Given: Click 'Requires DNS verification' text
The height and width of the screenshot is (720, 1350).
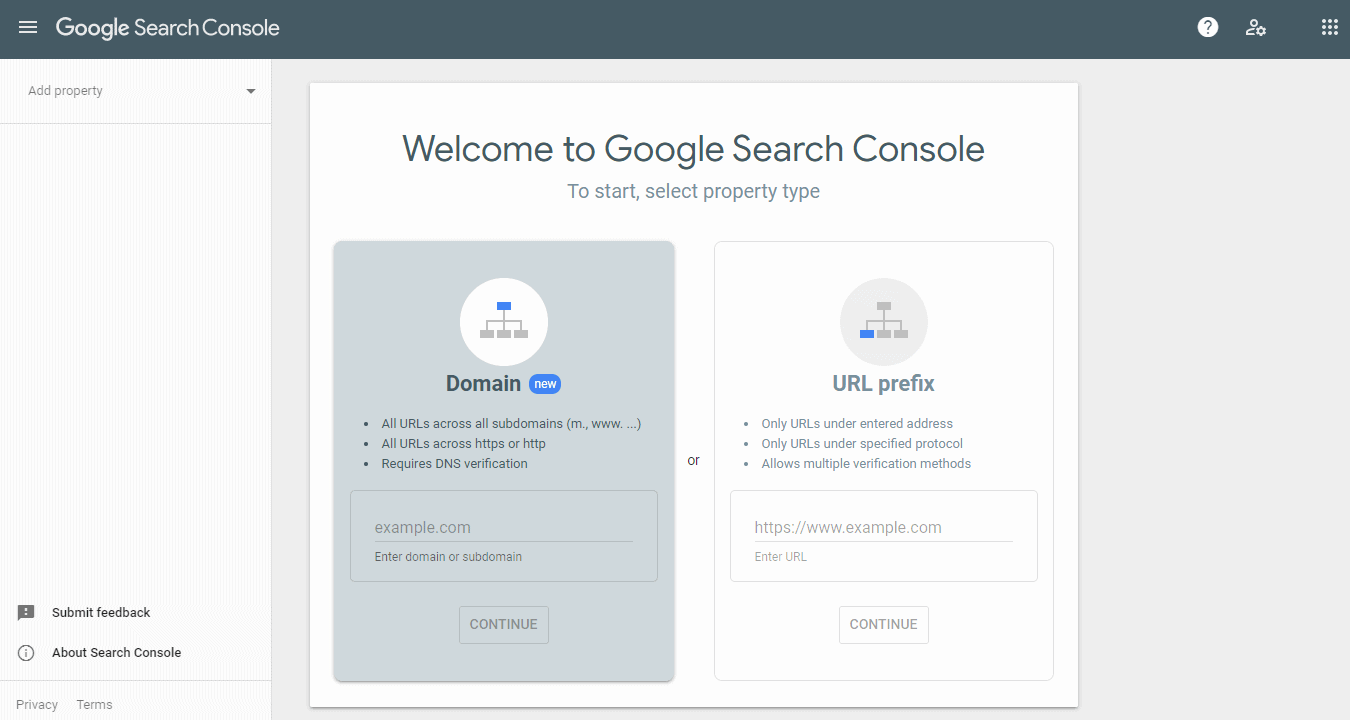Looking at the screenshot, I should pos(454,464).
